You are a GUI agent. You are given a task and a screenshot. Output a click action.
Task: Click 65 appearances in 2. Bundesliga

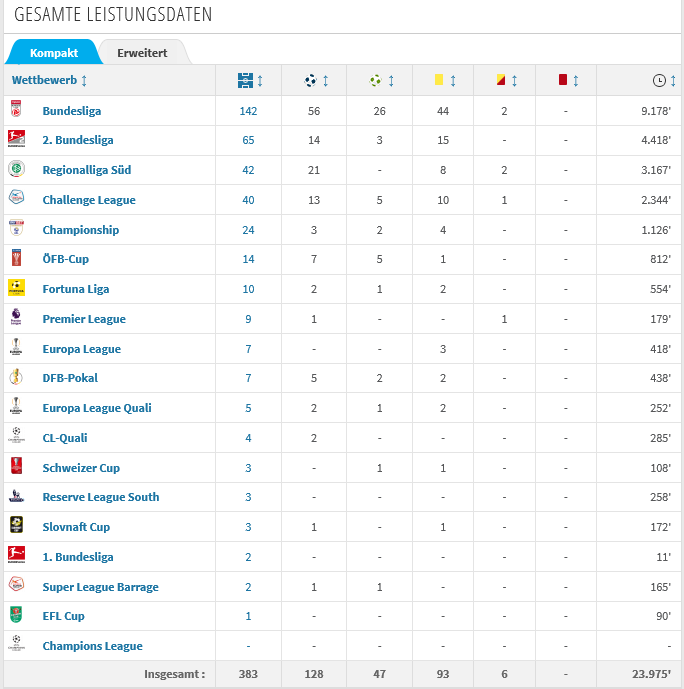(248, 140)
